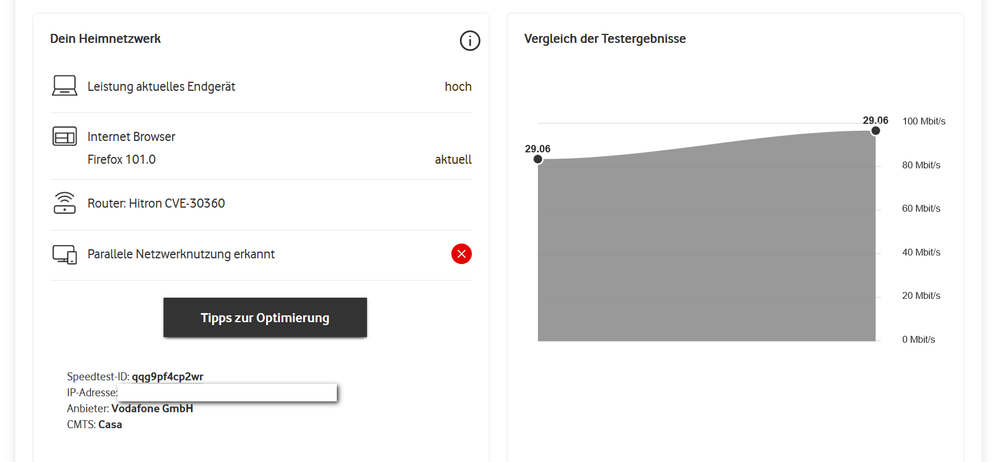
Task: Click the Firefox 101.0 label
Action: [122, 159]
